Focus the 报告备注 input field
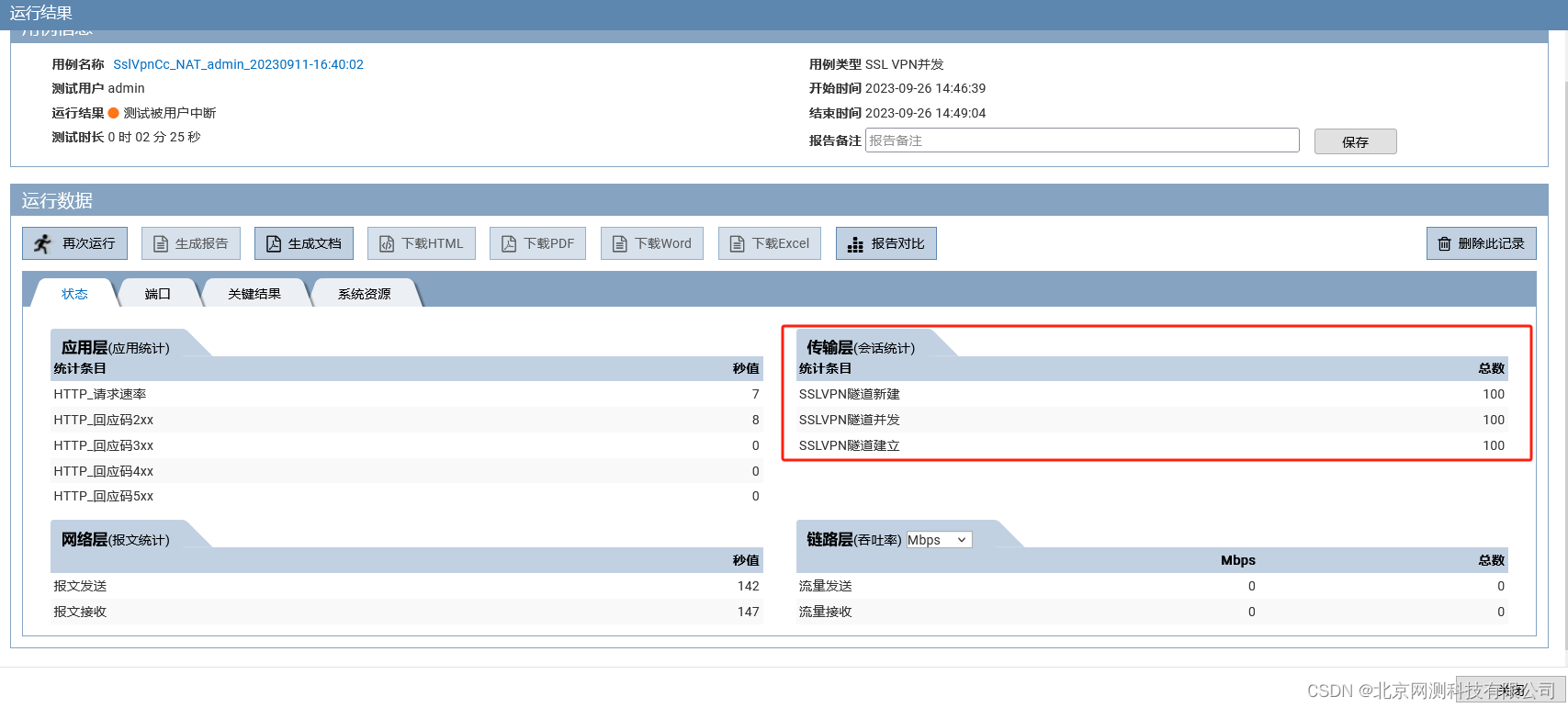The height and width of the screenshot is (708, 1568). (1082, 140)
